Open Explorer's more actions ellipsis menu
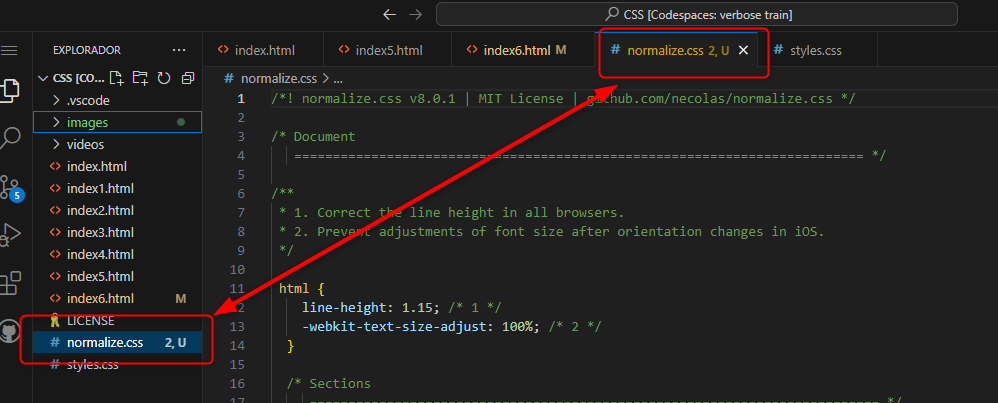This screenshot has width=998, height=403. (179, 49)
